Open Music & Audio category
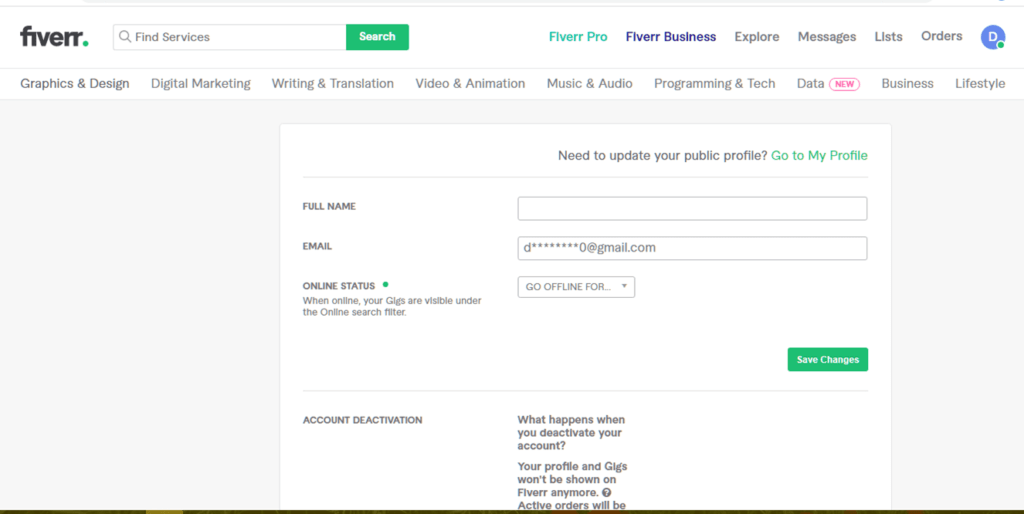1024x514 pixels. click(x=590, y=84)
